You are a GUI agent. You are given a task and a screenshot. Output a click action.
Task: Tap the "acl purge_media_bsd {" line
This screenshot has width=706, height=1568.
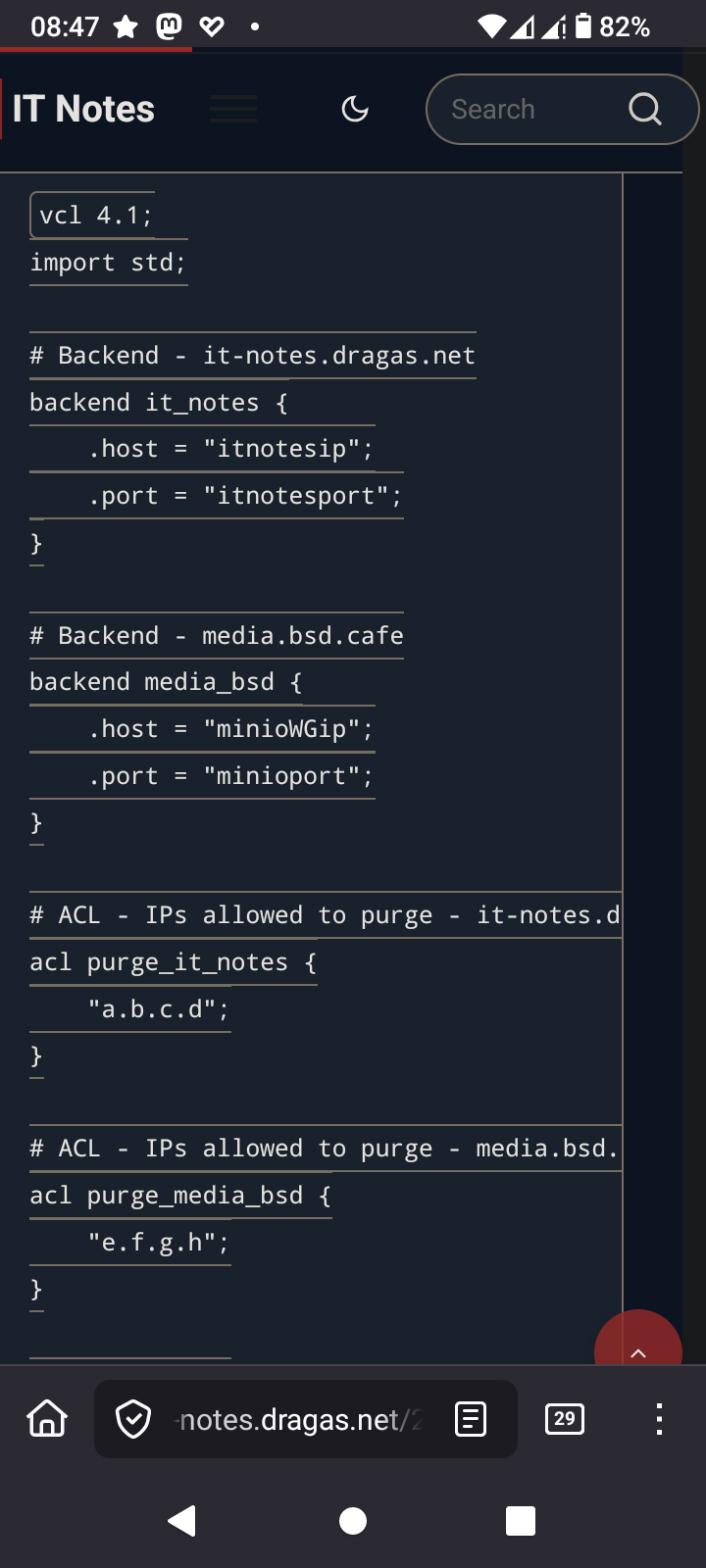pos(180,1196)
